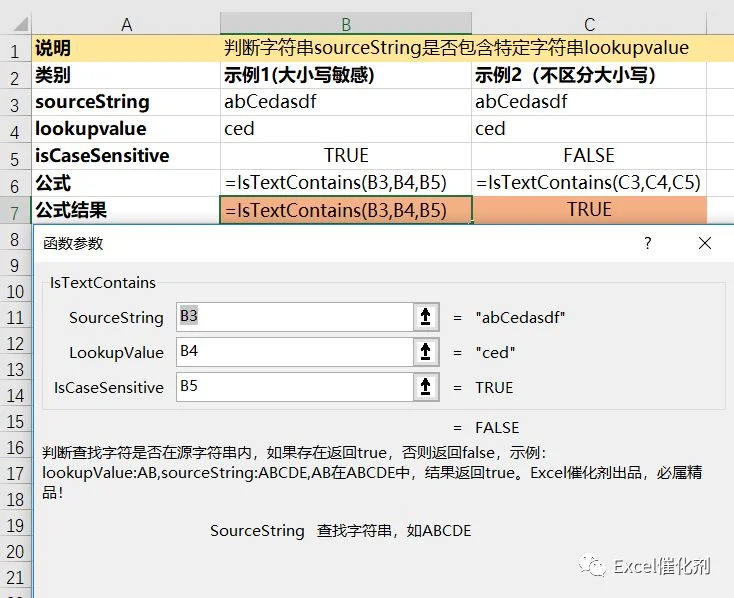This screenshot has width=734, height=598.
Task: Click cell A7 labeled 公式结果
Action: click(x=126, y=210)
